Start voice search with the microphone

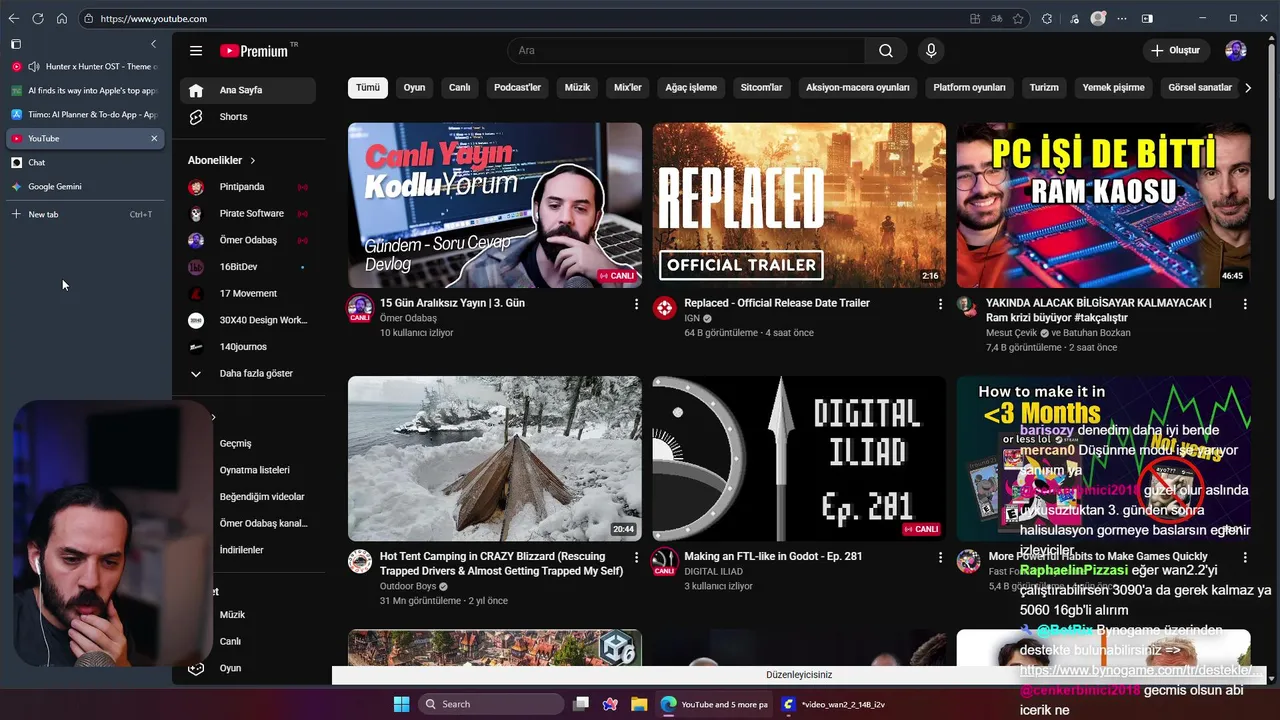coord(931,51)
